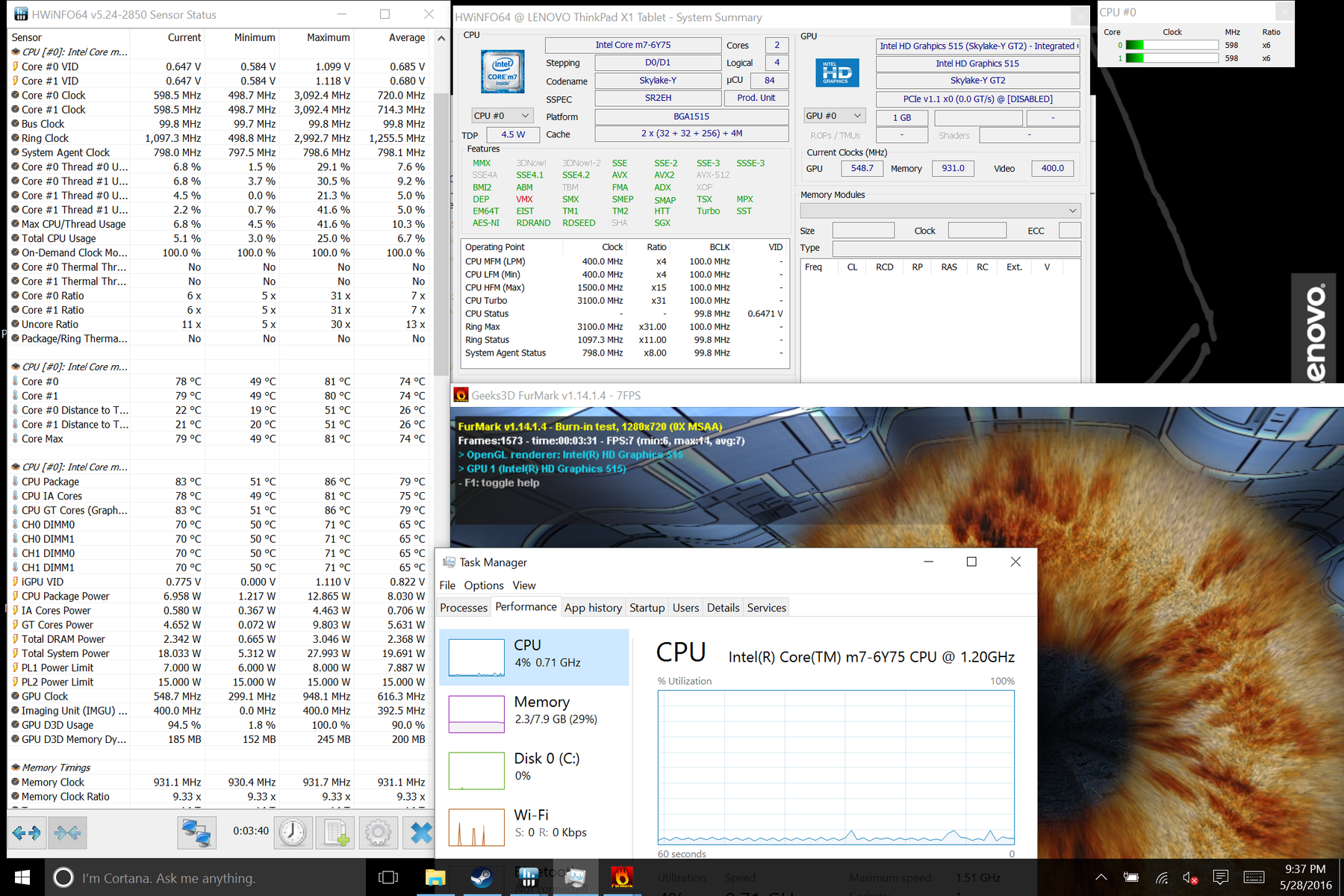Click the FurMark window title icon
The width and height of the screenshot is (1344, 896).
(x=461, y=395)
